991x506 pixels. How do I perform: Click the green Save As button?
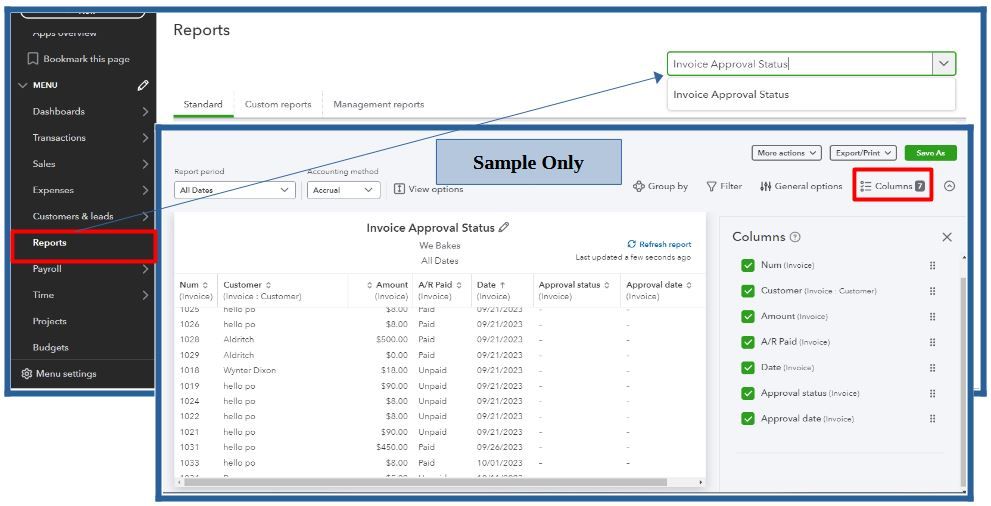pos(930,153)
